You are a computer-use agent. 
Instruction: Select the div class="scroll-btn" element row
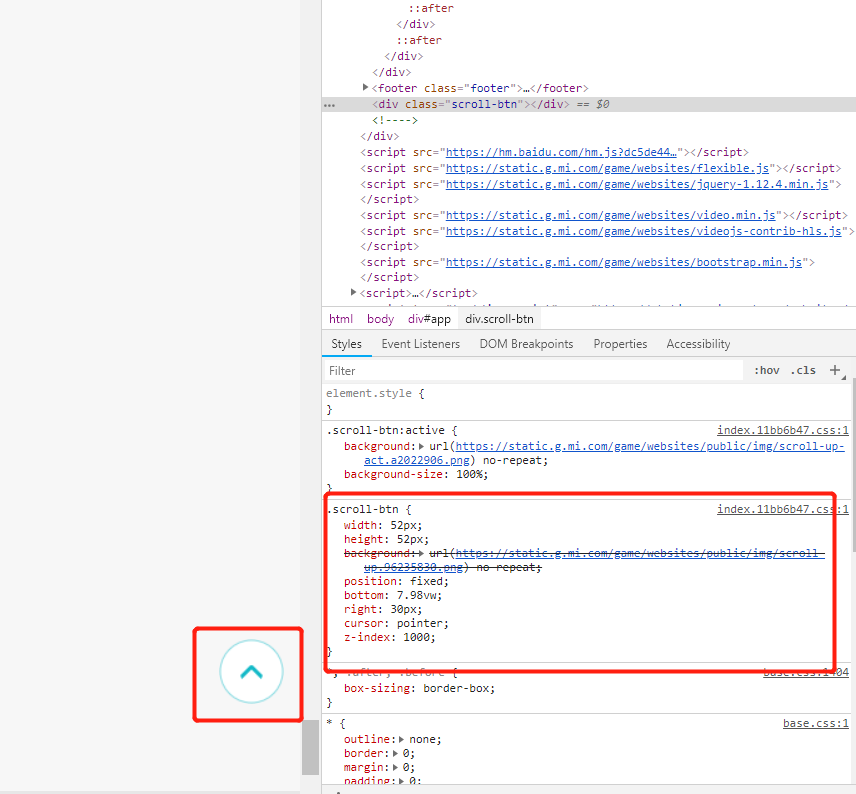[588, 104]
